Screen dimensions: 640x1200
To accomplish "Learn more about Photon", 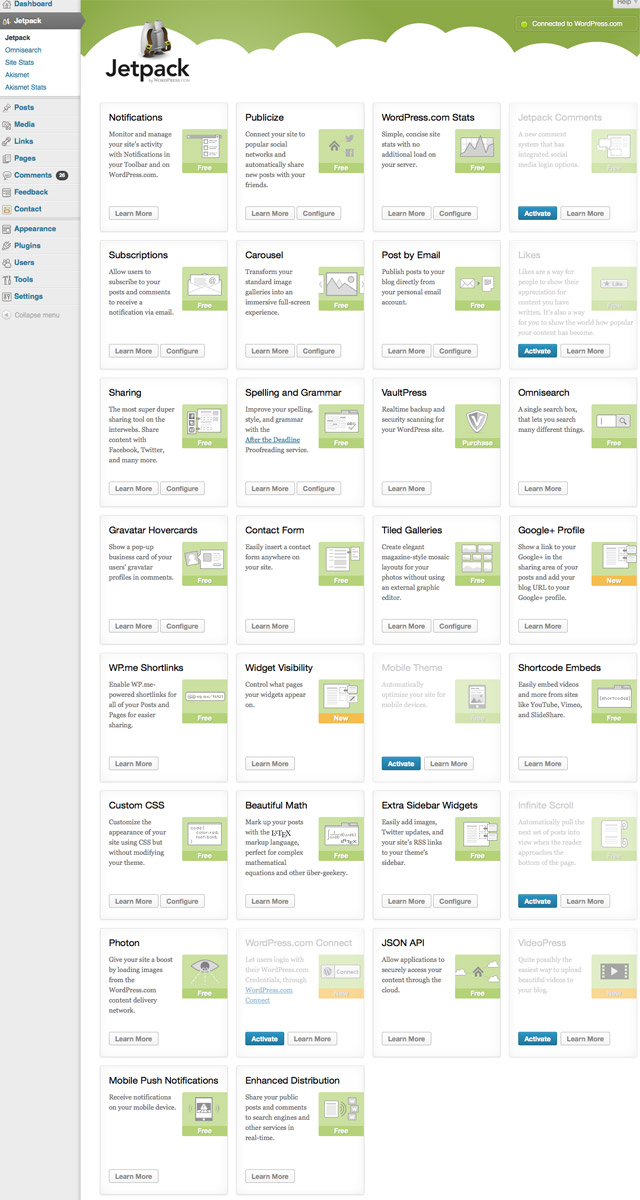I will (133, 1039).
